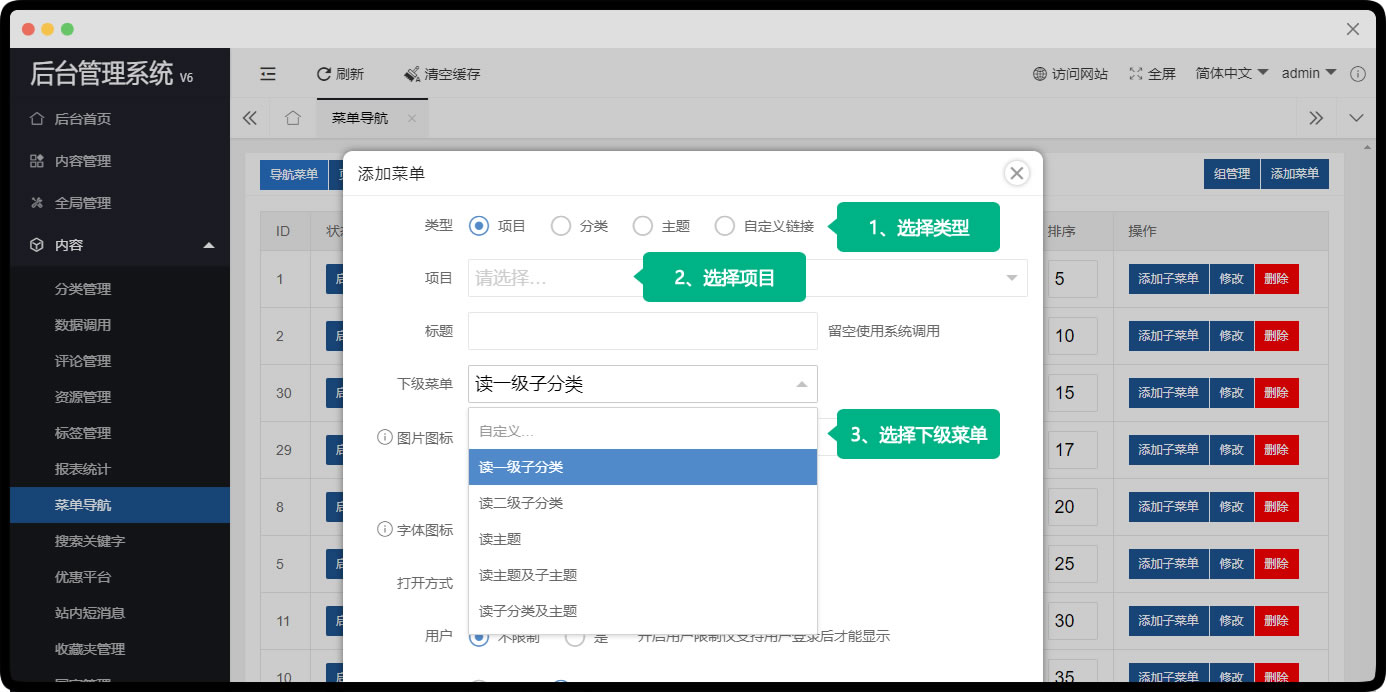Viewport: 1386px width, 692px height.
Task: Open 分类管理 in the sidebar
Action: (x=83, y=289)
